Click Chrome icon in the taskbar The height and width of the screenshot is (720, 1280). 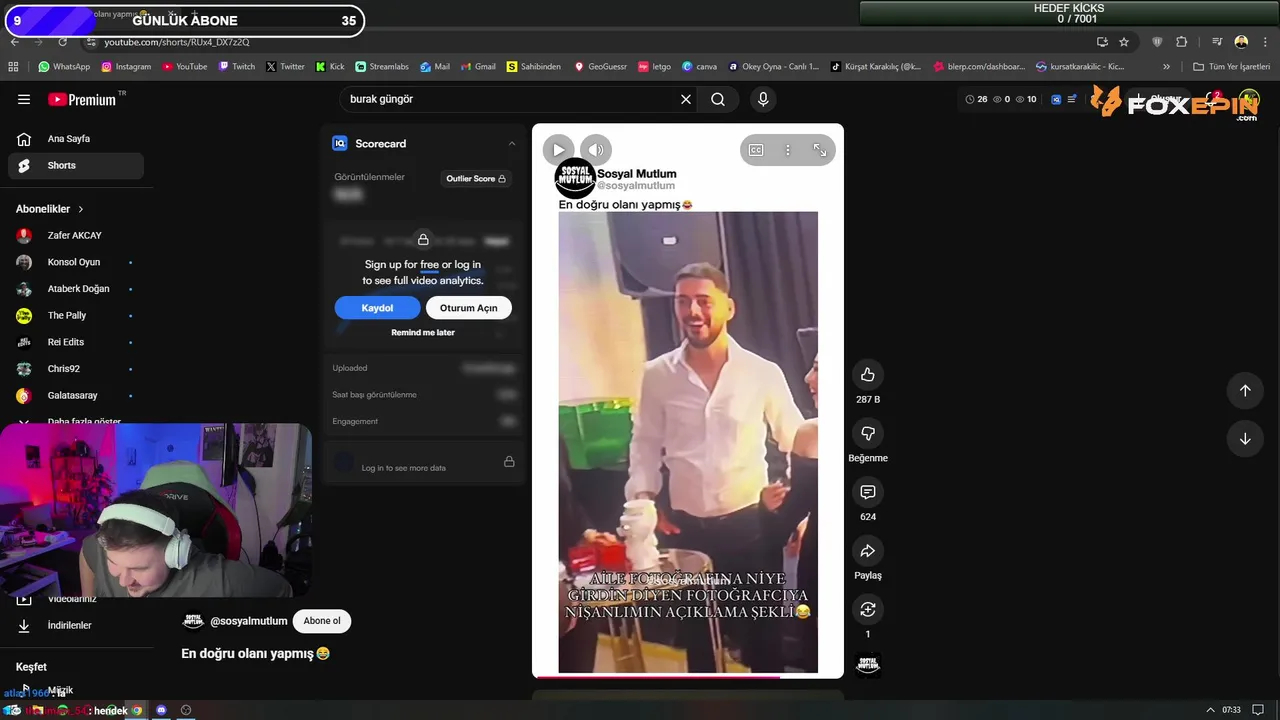137,710
